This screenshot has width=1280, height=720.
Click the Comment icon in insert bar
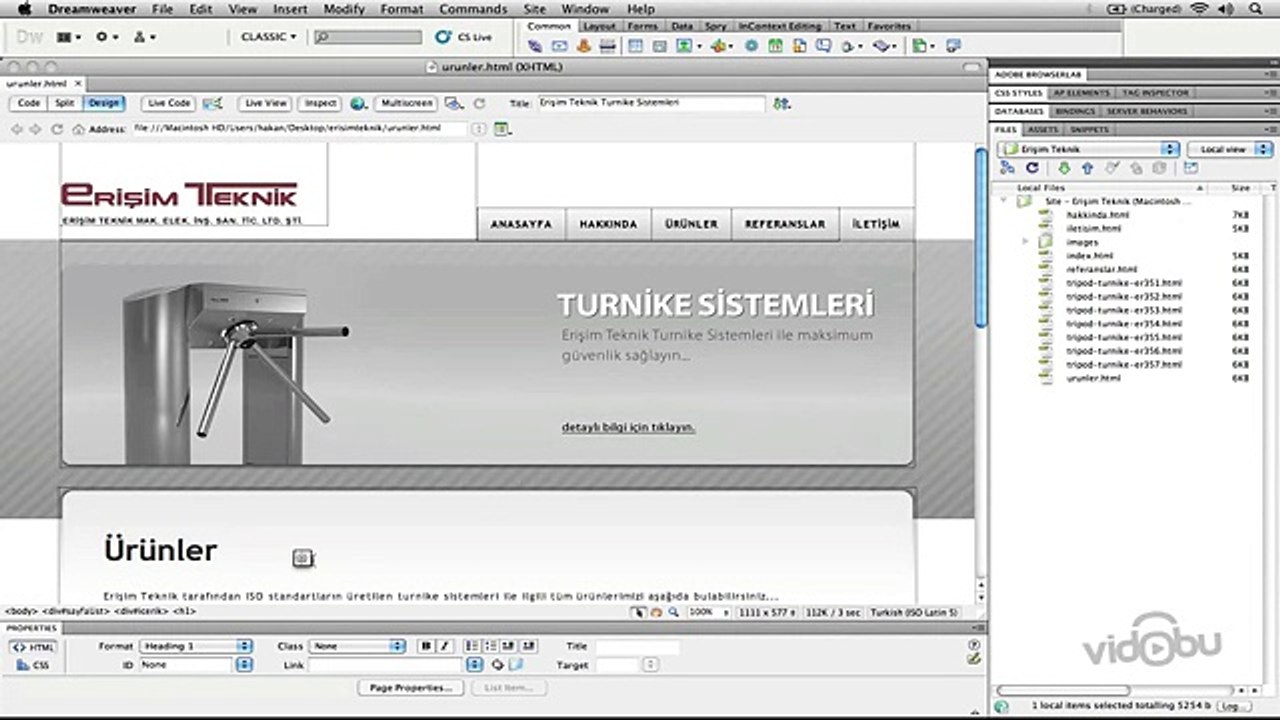click(x=824, y=46)
